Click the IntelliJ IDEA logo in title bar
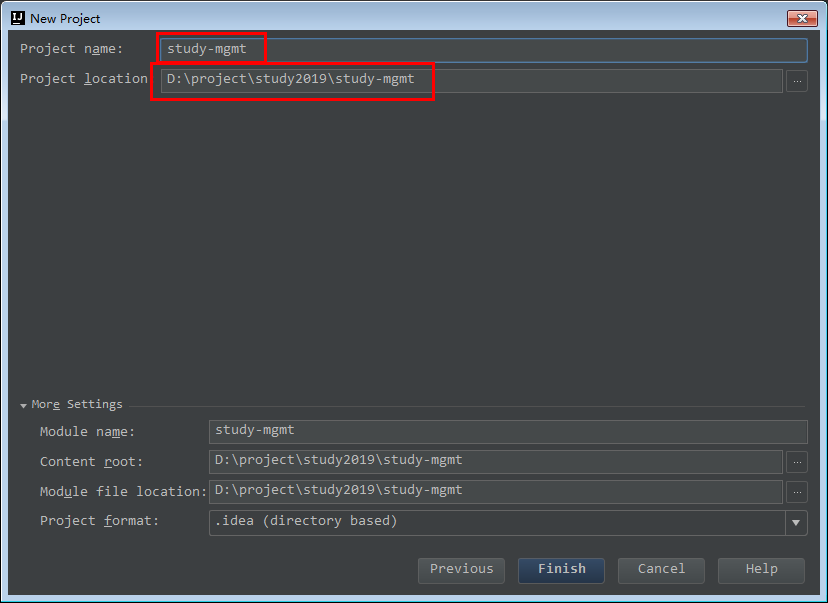828x603 pixels. pyautogui.click(x=18, y=18)
